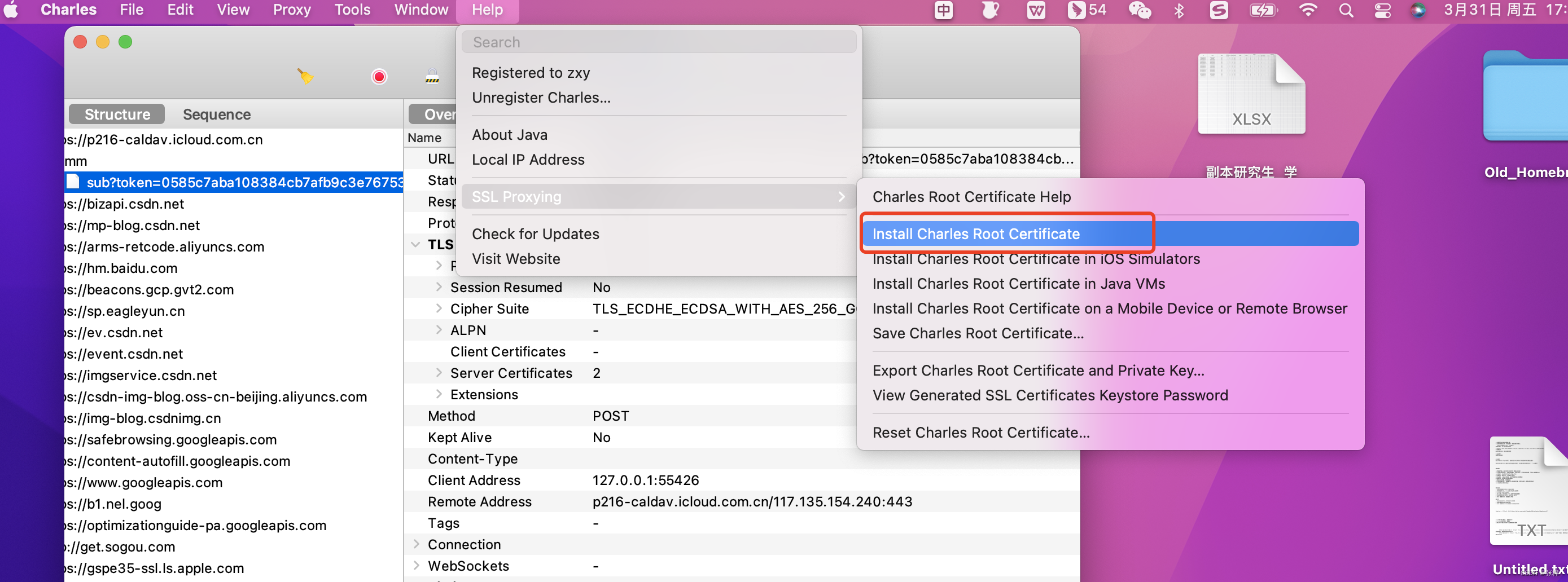Open the battery status icon
The width and height of the screenshot is (1568, 582).
[x=1264, y=10]
